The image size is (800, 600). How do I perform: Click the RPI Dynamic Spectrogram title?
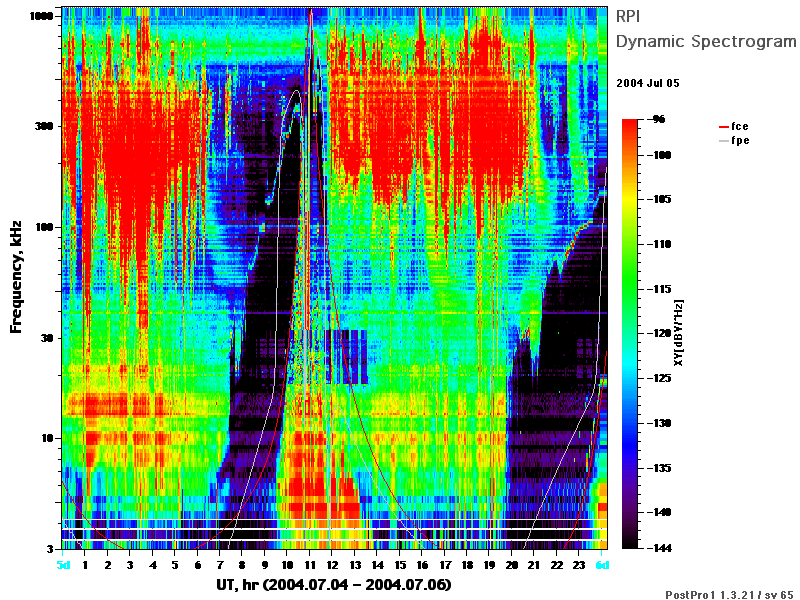pyautogui.click(x=706, y=29)
